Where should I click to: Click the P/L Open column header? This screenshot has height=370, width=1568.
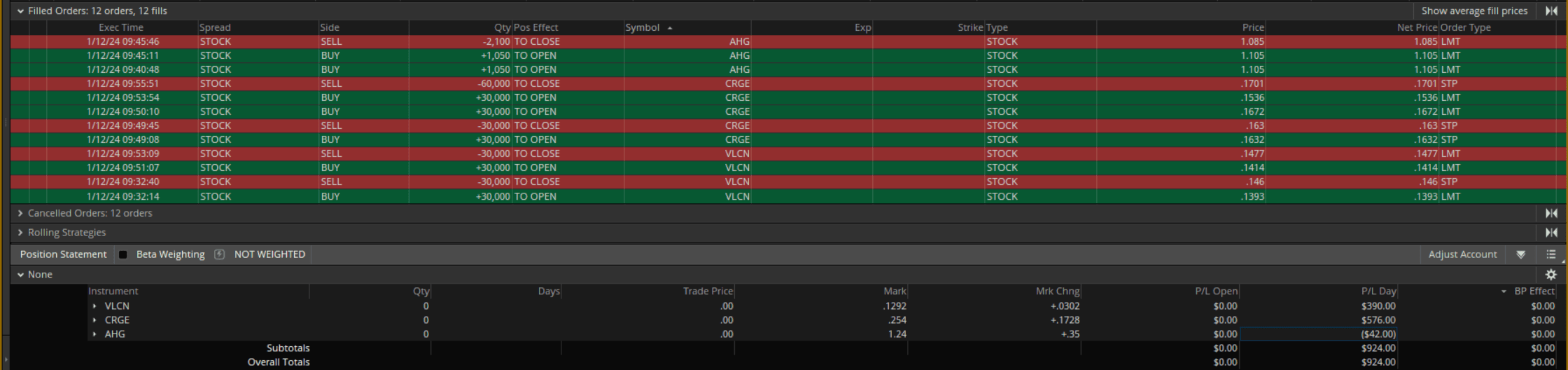1216,292
